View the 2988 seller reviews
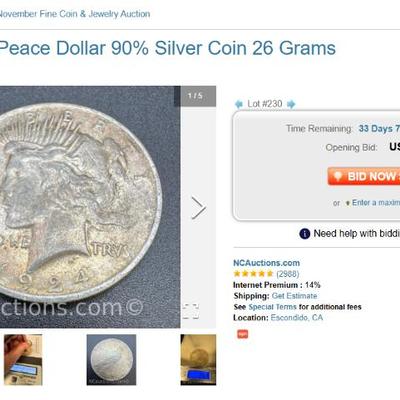The image size is (400, 400). pyautogui.click(x=288, y=274)
